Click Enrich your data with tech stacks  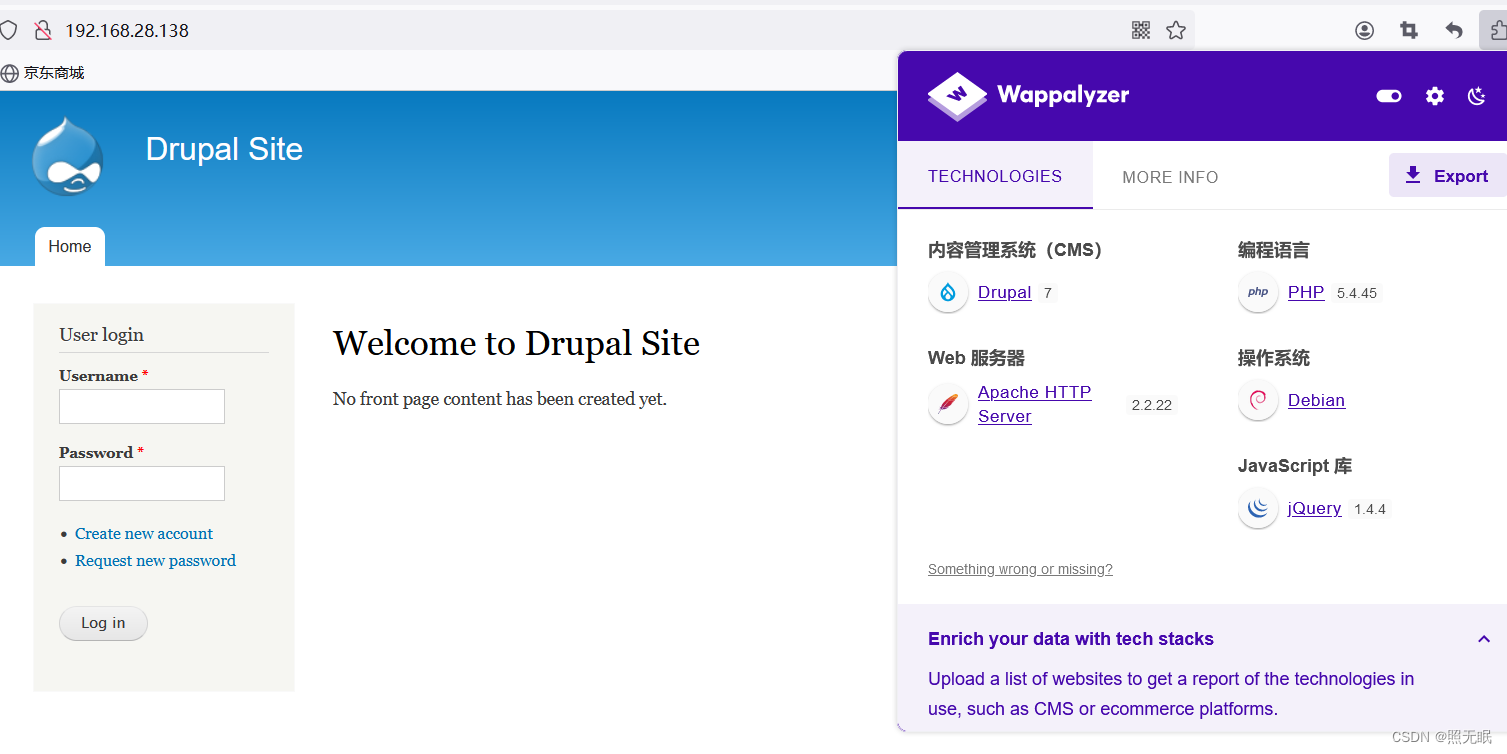[1071, 639]
